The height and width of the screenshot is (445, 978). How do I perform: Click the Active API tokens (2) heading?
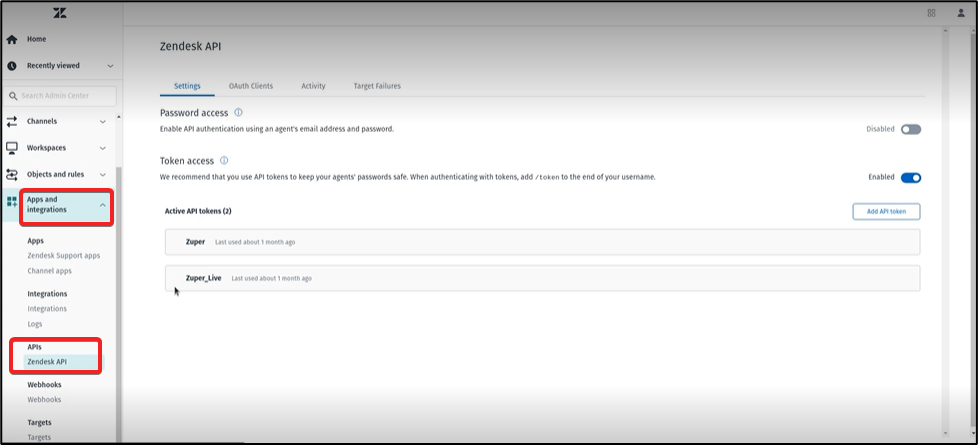(198, 212)
